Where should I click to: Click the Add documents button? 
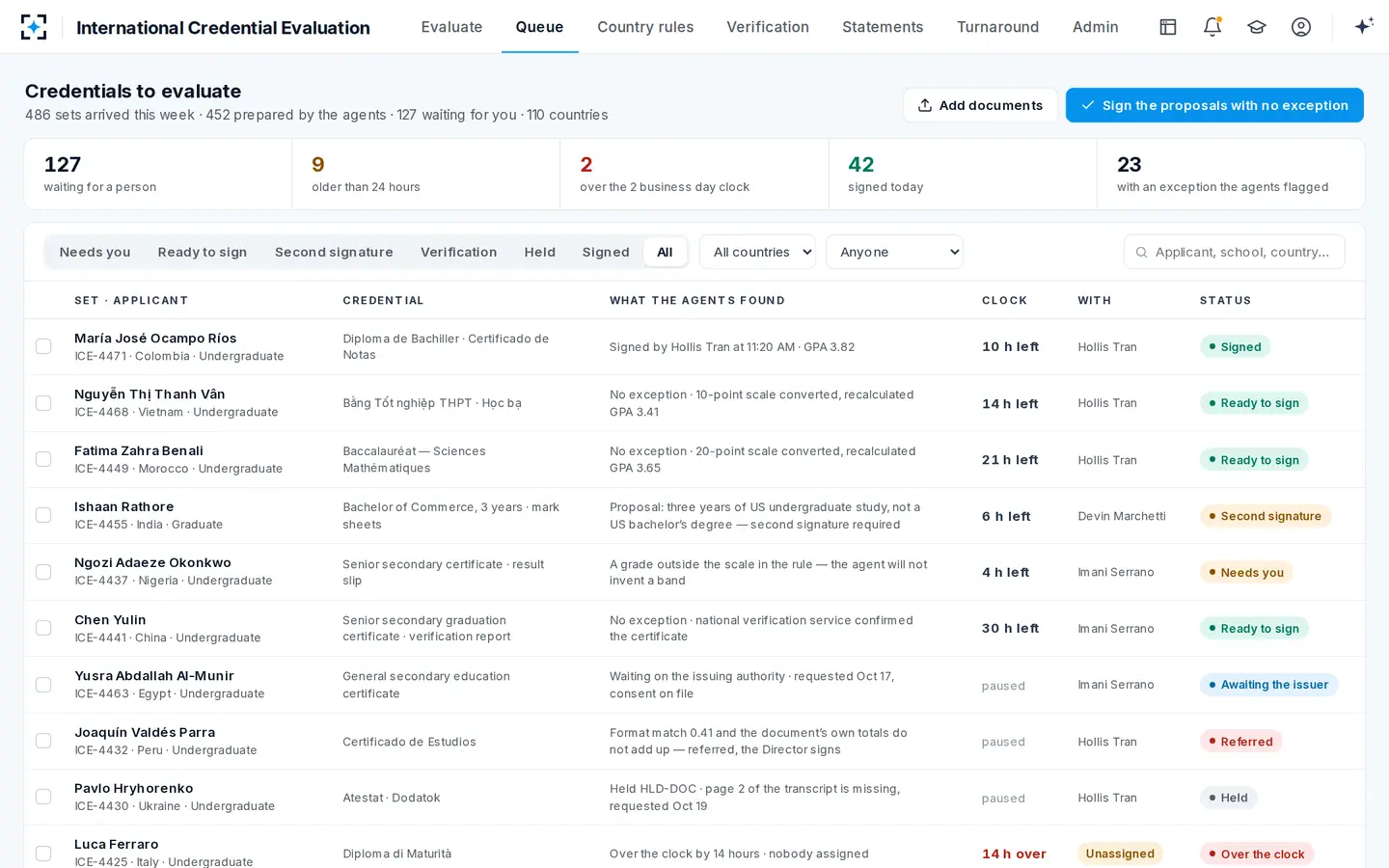click(980, 105)
